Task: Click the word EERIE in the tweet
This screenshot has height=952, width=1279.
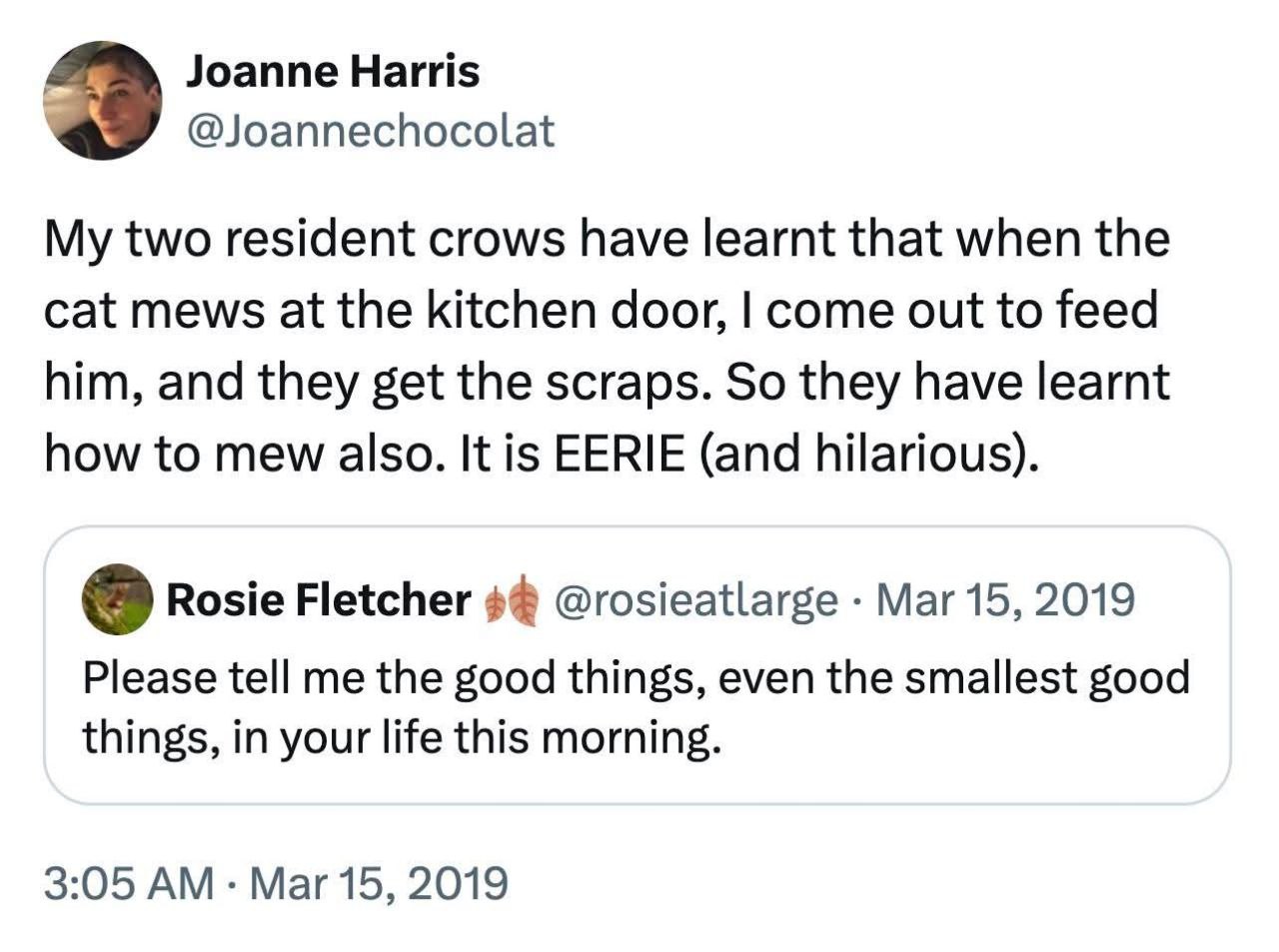Action: click(x=620, y=456)
